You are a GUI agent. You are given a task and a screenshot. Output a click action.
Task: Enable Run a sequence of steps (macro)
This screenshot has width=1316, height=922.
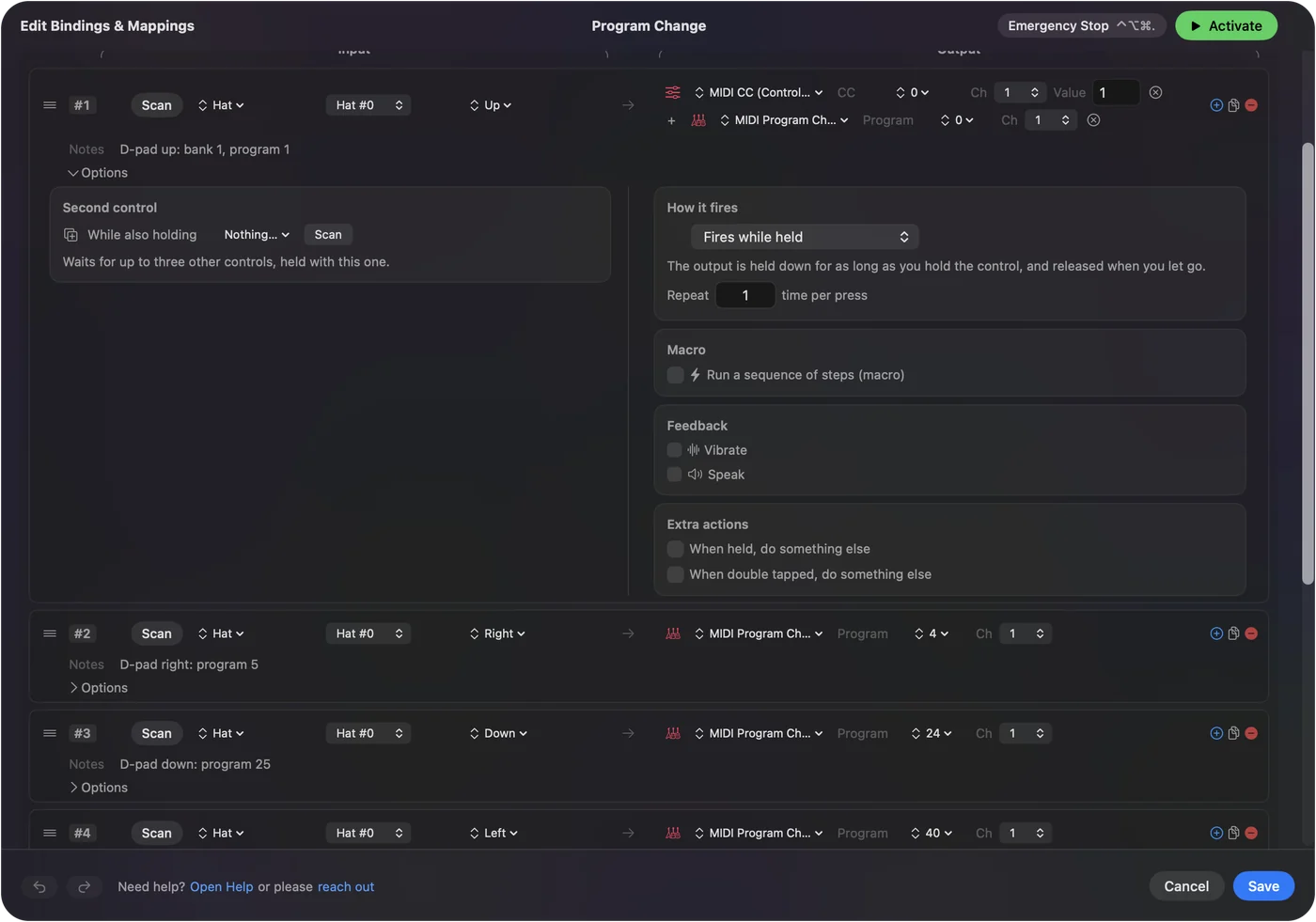coord(675,375)
